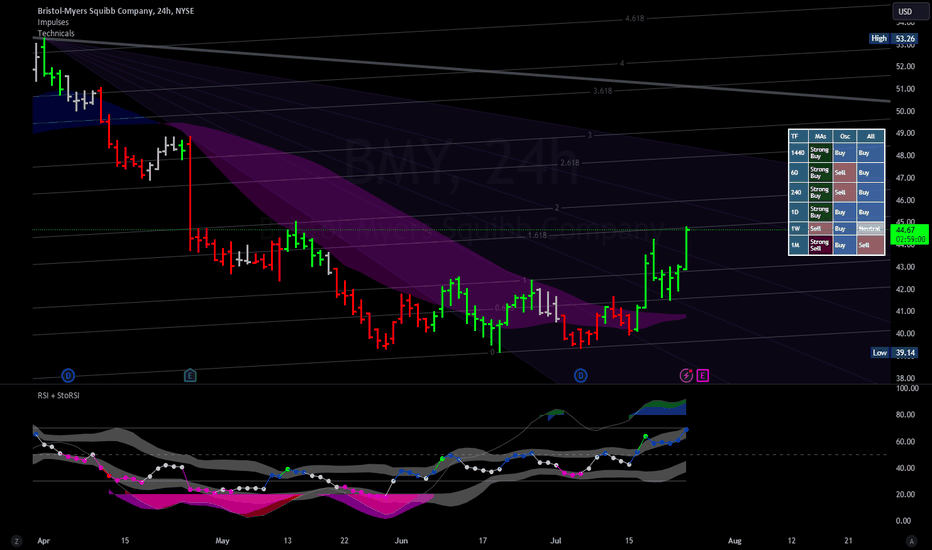Click the 240 timeframe cell
Screen dimensions: 932x550
pyautogui.click(x=798, y=192)
